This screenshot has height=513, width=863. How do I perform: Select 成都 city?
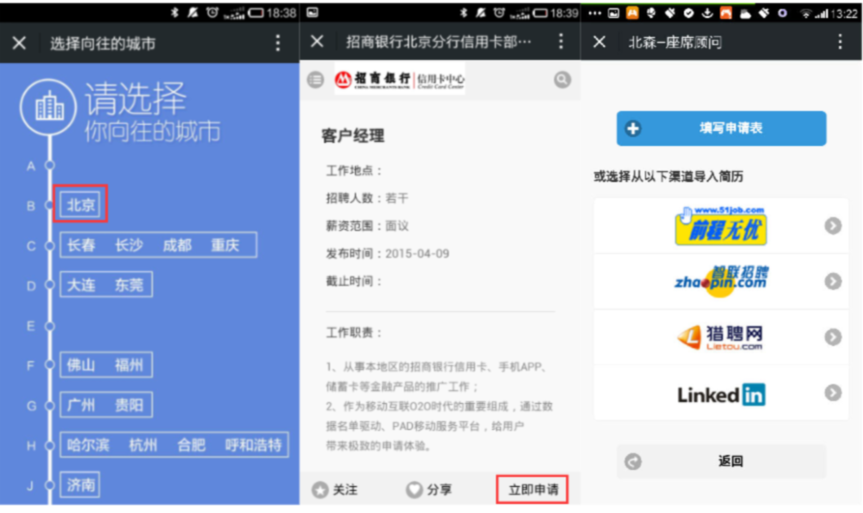177,245
